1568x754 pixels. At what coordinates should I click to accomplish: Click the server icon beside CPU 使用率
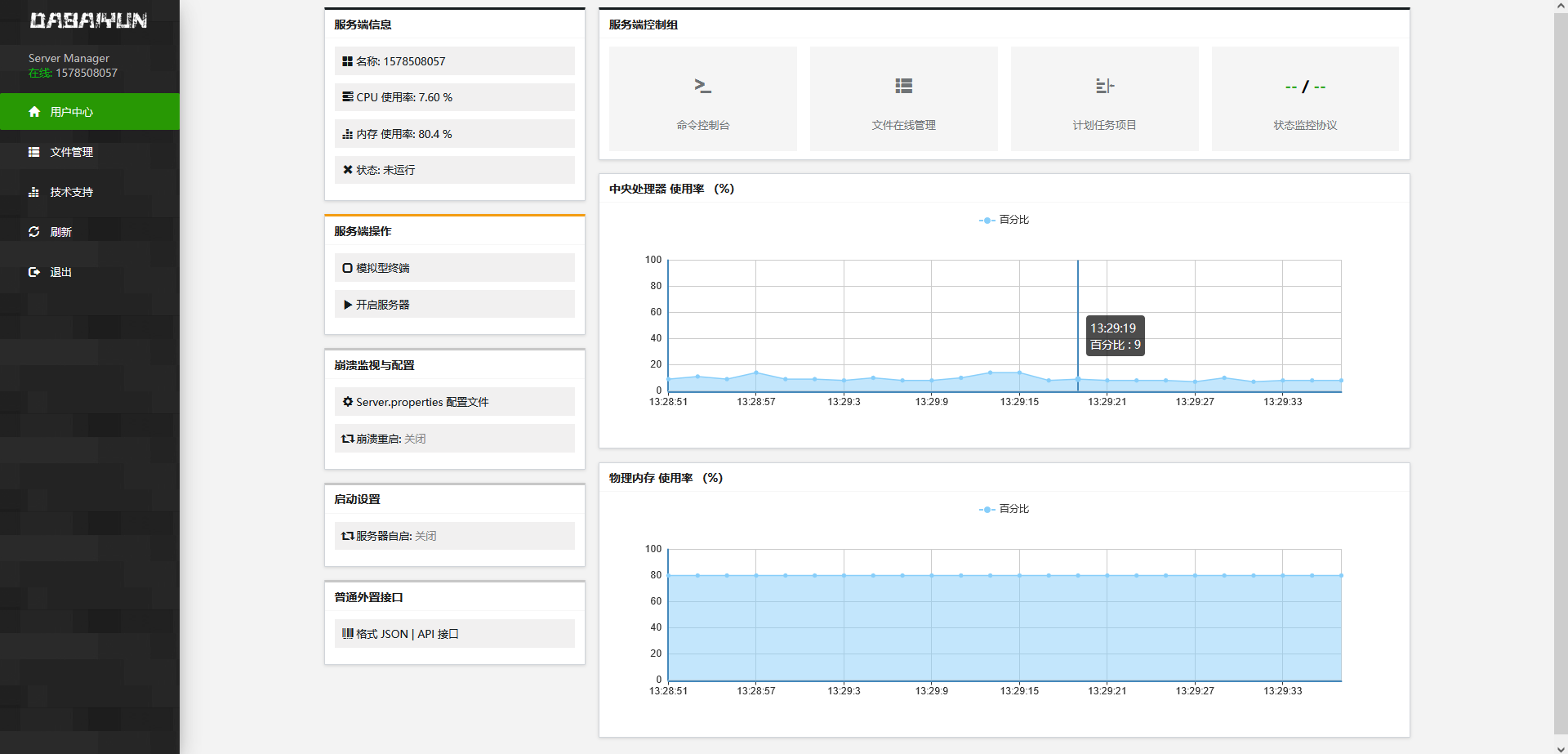click(348, 97)
